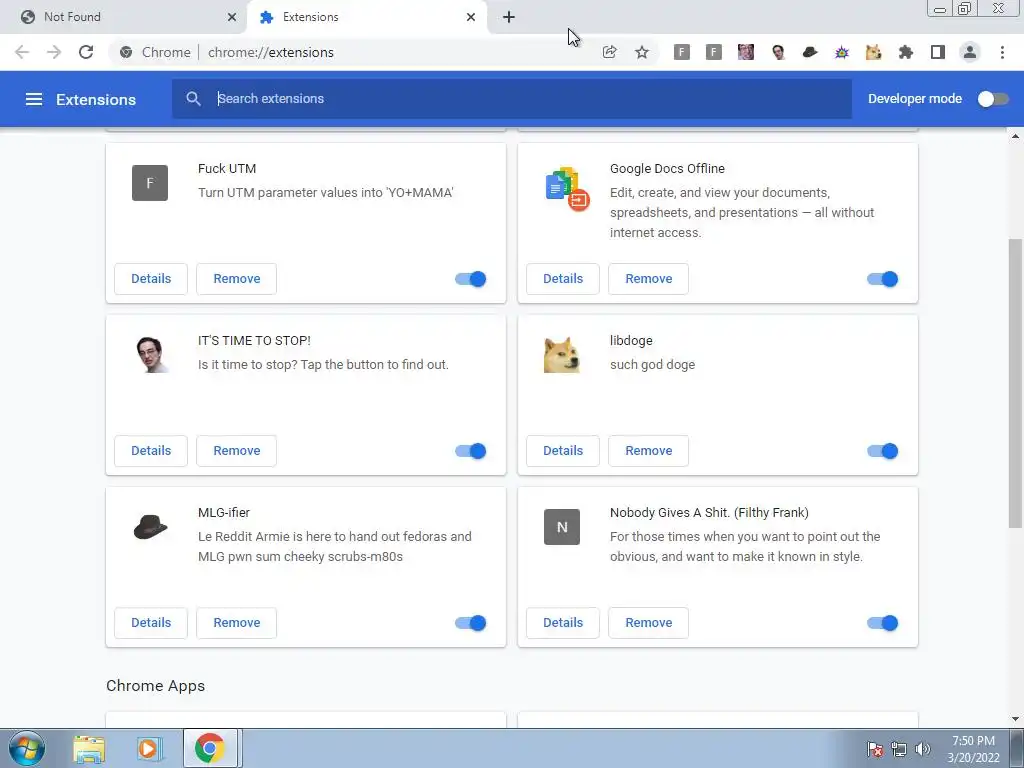Remove the Fuck UTM extension

(236, 279)
